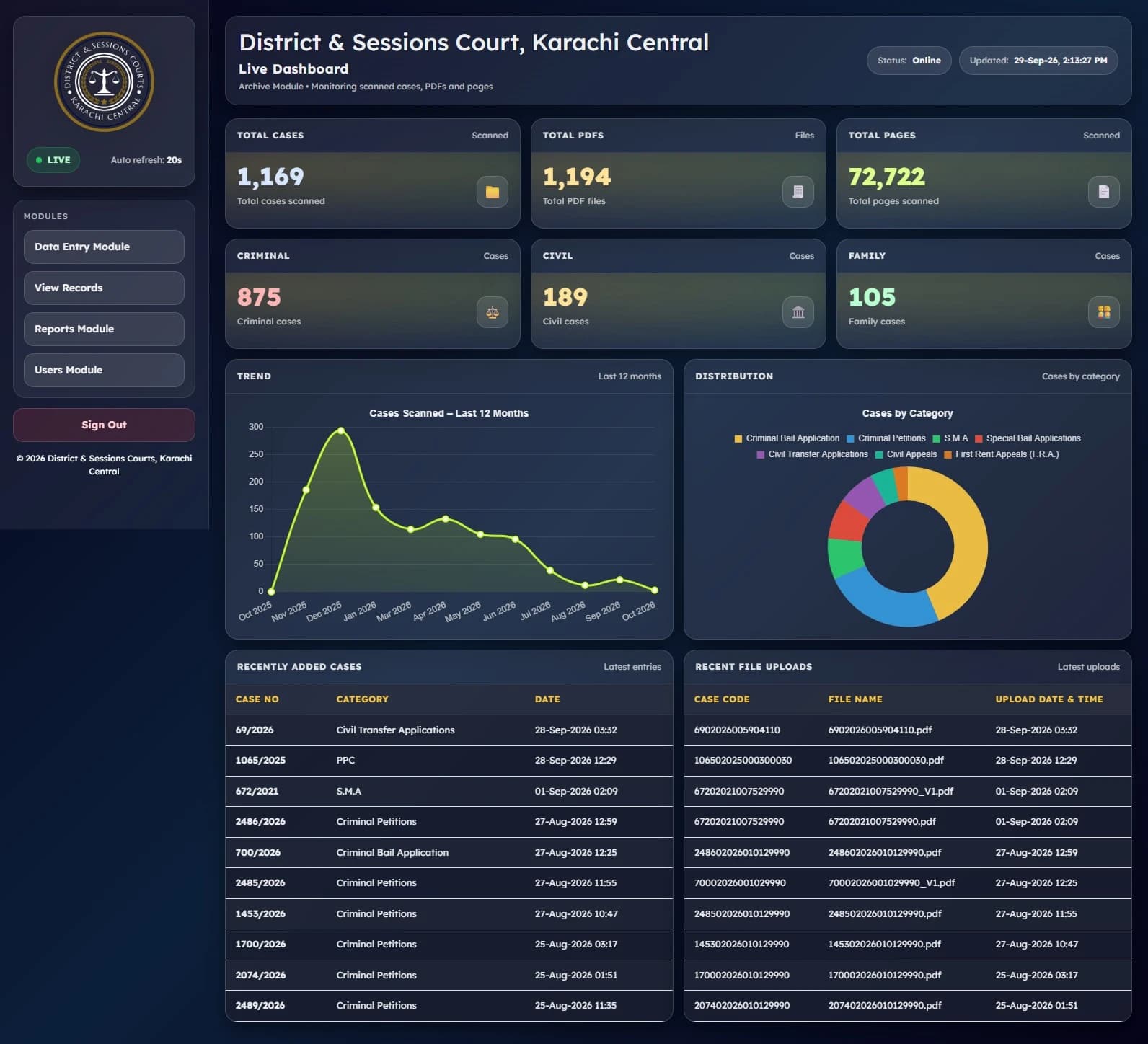The height and width of the screenshot is (1044, 1148).
Task: Select case number 1453/2026
Action: (260, 913)
